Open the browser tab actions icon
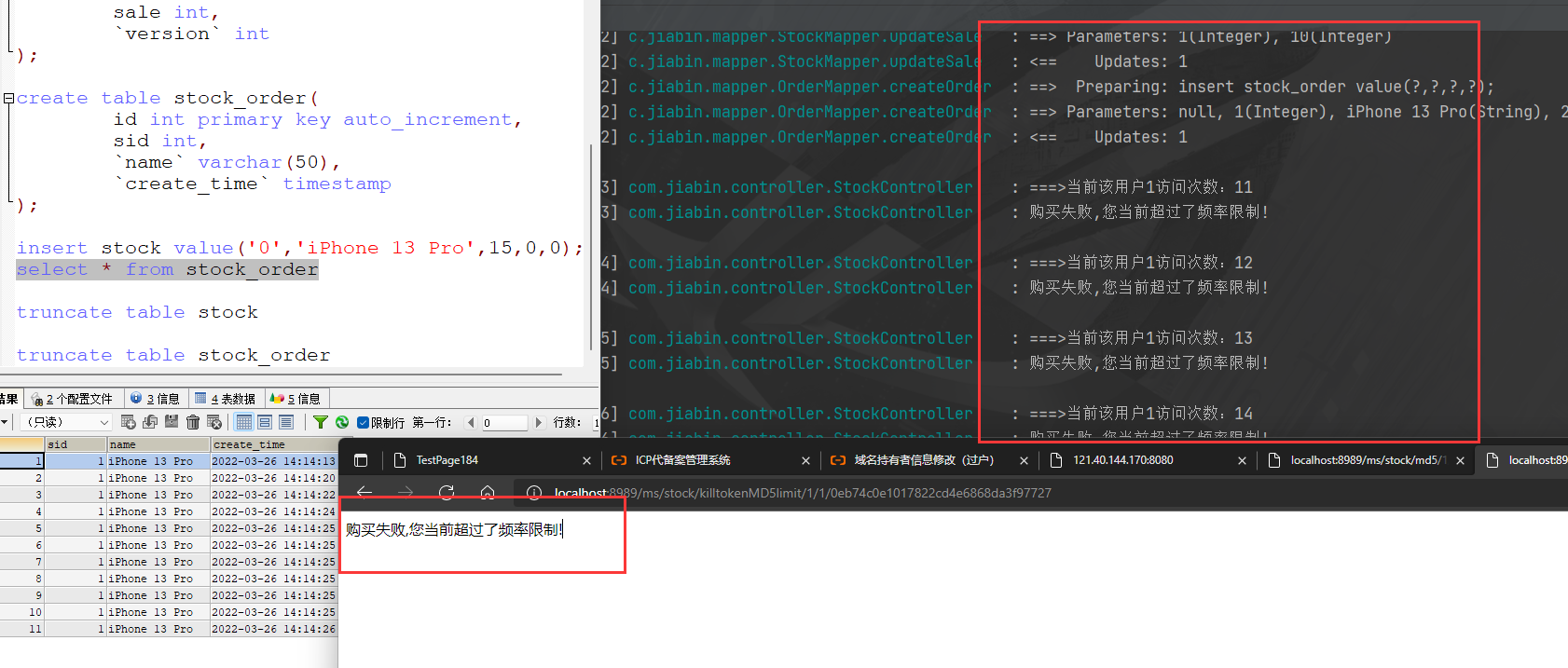The image size is (1568, 668). pos(361,460)
